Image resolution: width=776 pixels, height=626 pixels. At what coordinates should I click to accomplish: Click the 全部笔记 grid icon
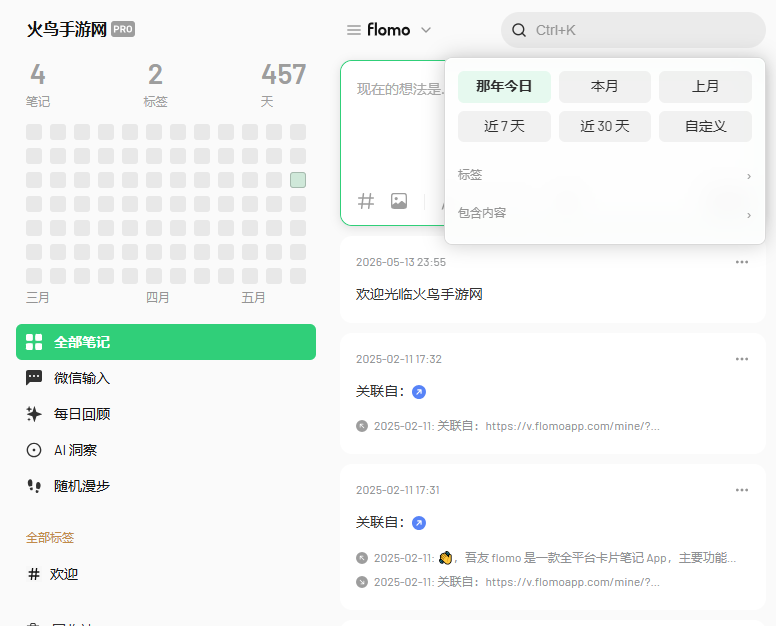34,342
